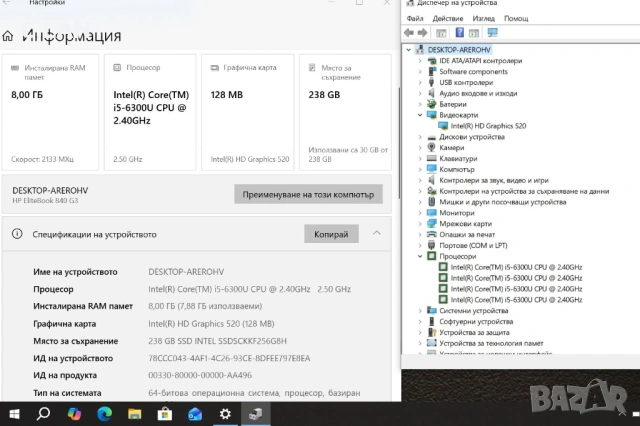Expand the Камери node
640x426 pixels.
[x=420, y=148]
